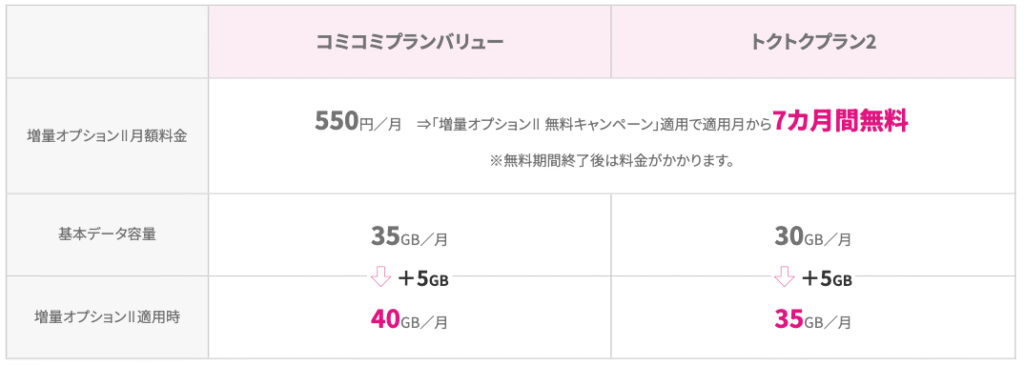Screen dimensions: 1024x366
Task: Click the 35GB／月 basic data value
Action: [x=409, y=237]
